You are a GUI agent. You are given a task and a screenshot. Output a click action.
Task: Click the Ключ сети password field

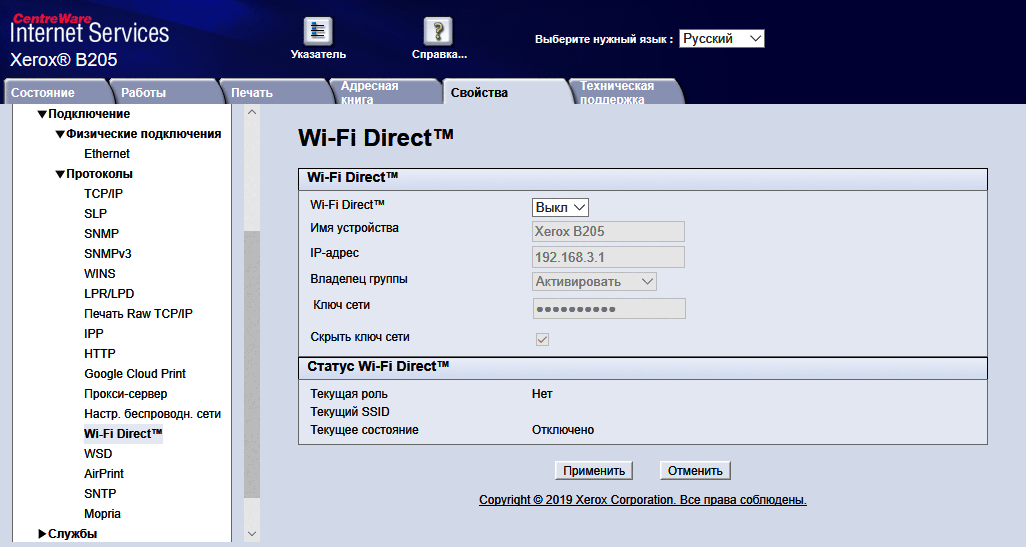click(609, 309)
